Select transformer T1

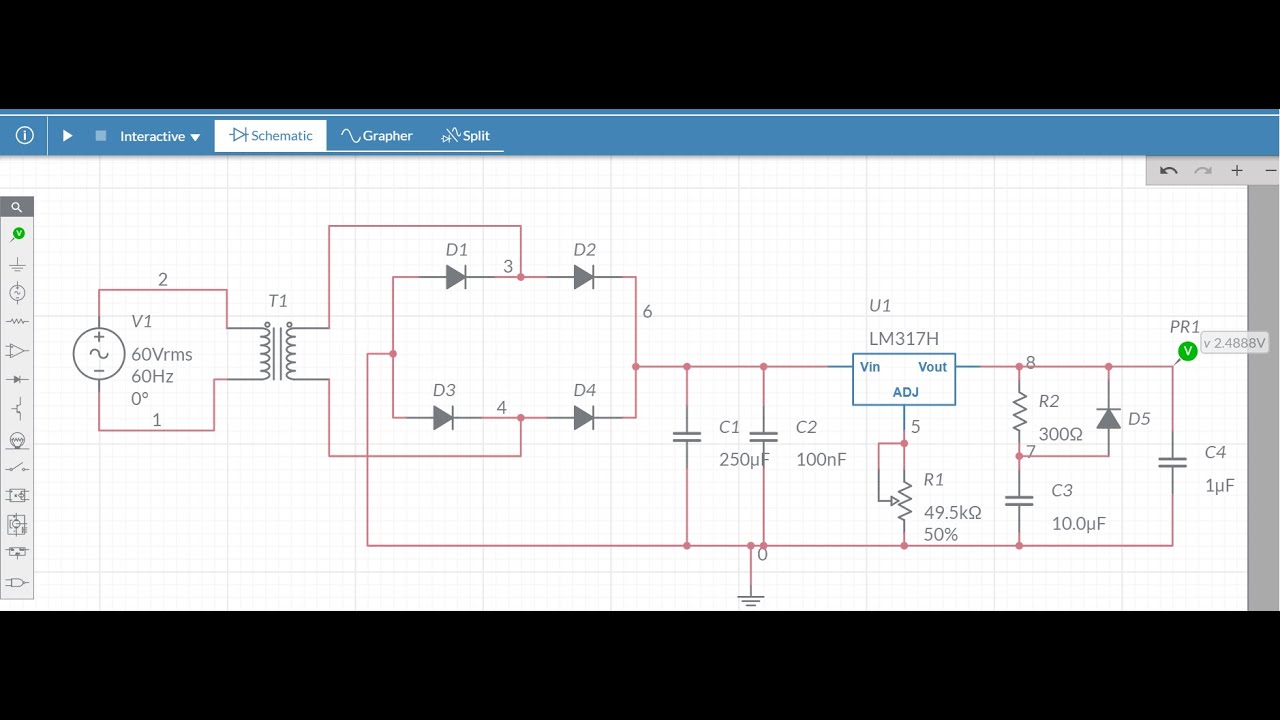point(278,352)
